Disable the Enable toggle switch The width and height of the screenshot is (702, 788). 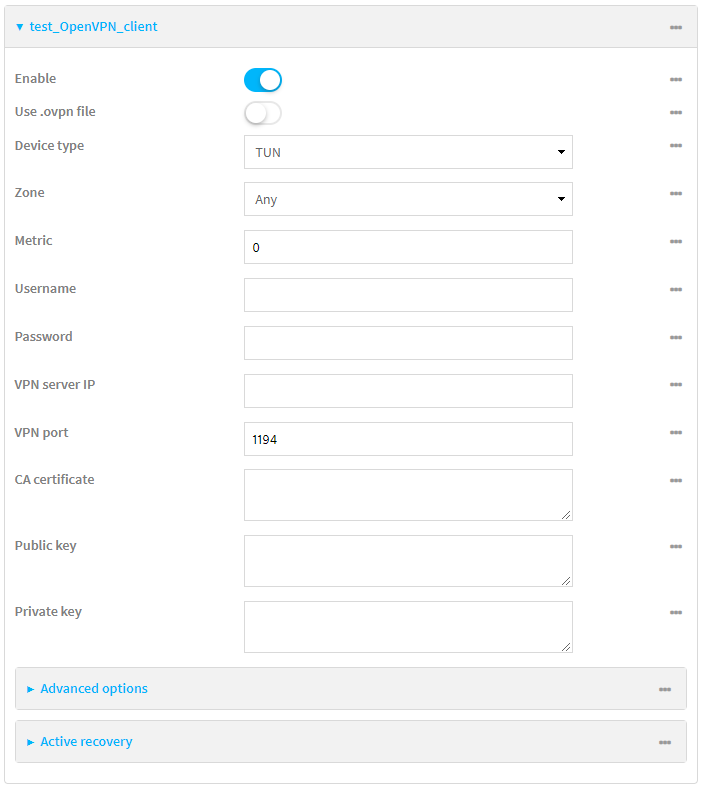point(263,80)
